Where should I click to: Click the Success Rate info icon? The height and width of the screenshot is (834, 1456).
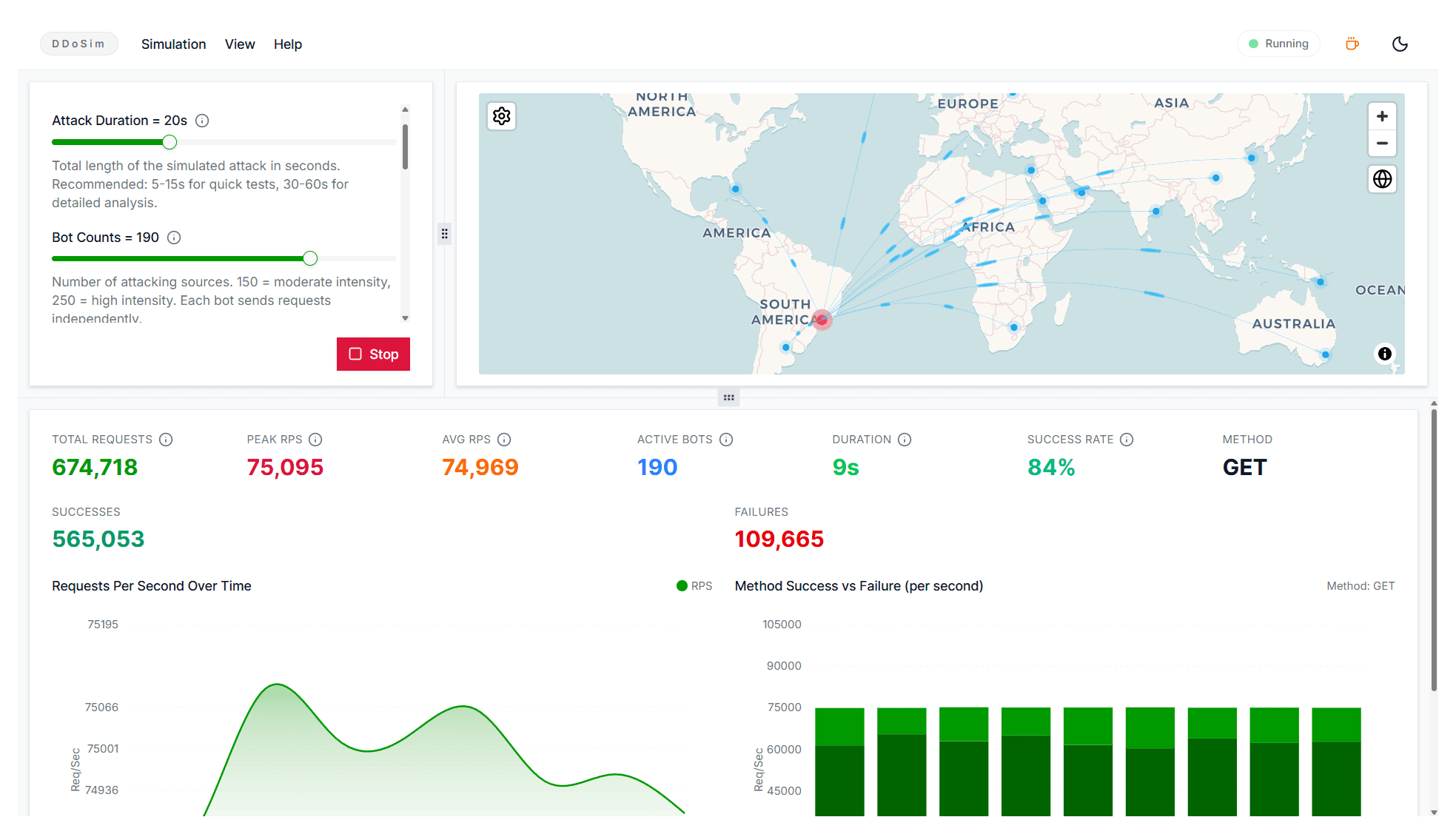[1126, 440]
